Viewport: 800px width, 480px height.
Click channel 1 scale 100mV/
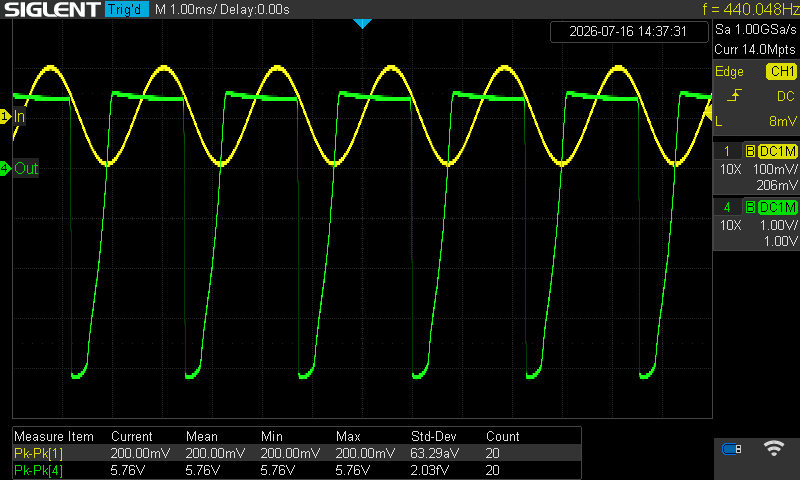pos(775,169)
